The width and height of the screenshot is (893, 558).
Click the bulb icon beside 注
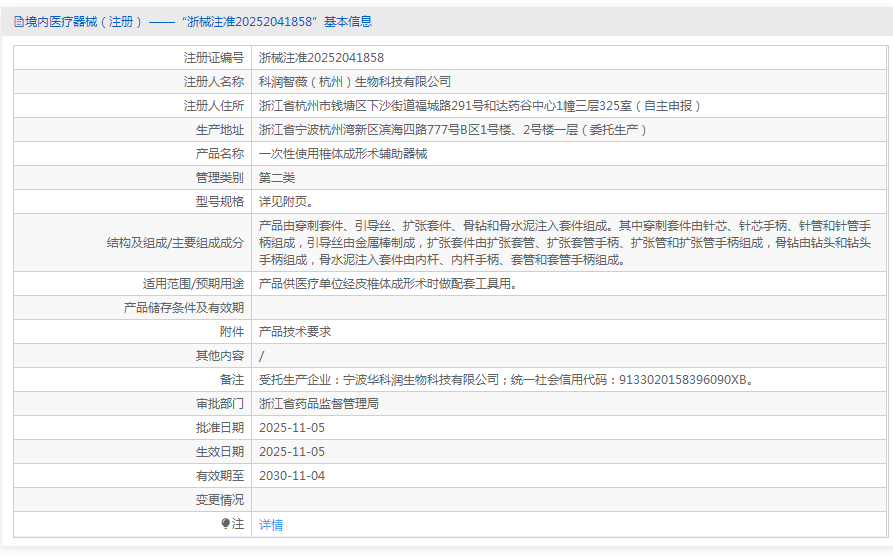(x=226, y=523)
